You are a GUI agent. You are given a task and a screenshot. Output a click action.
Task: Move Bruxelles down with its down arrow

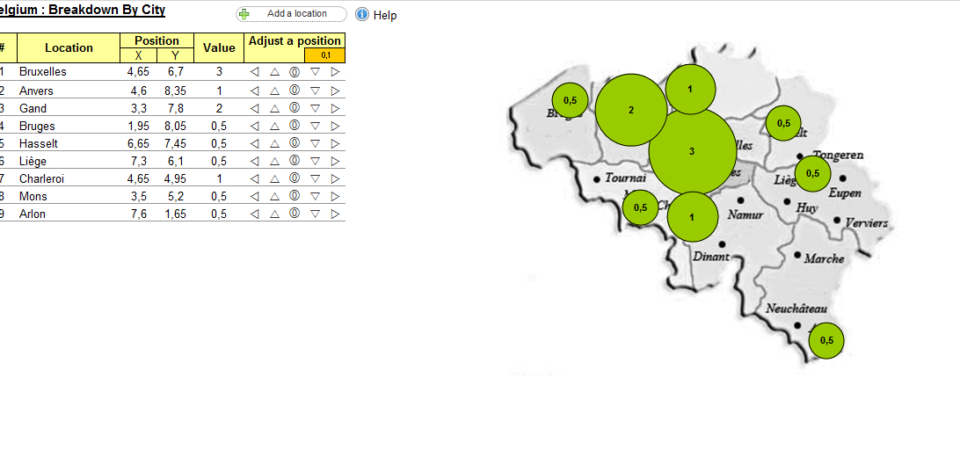[315, 72]
